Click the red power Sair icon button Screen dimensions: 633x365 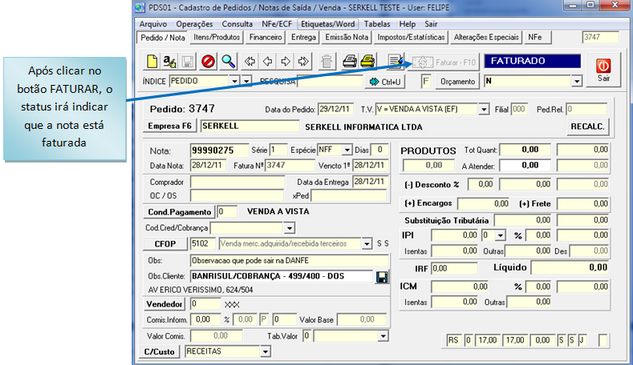pos(604,69)
